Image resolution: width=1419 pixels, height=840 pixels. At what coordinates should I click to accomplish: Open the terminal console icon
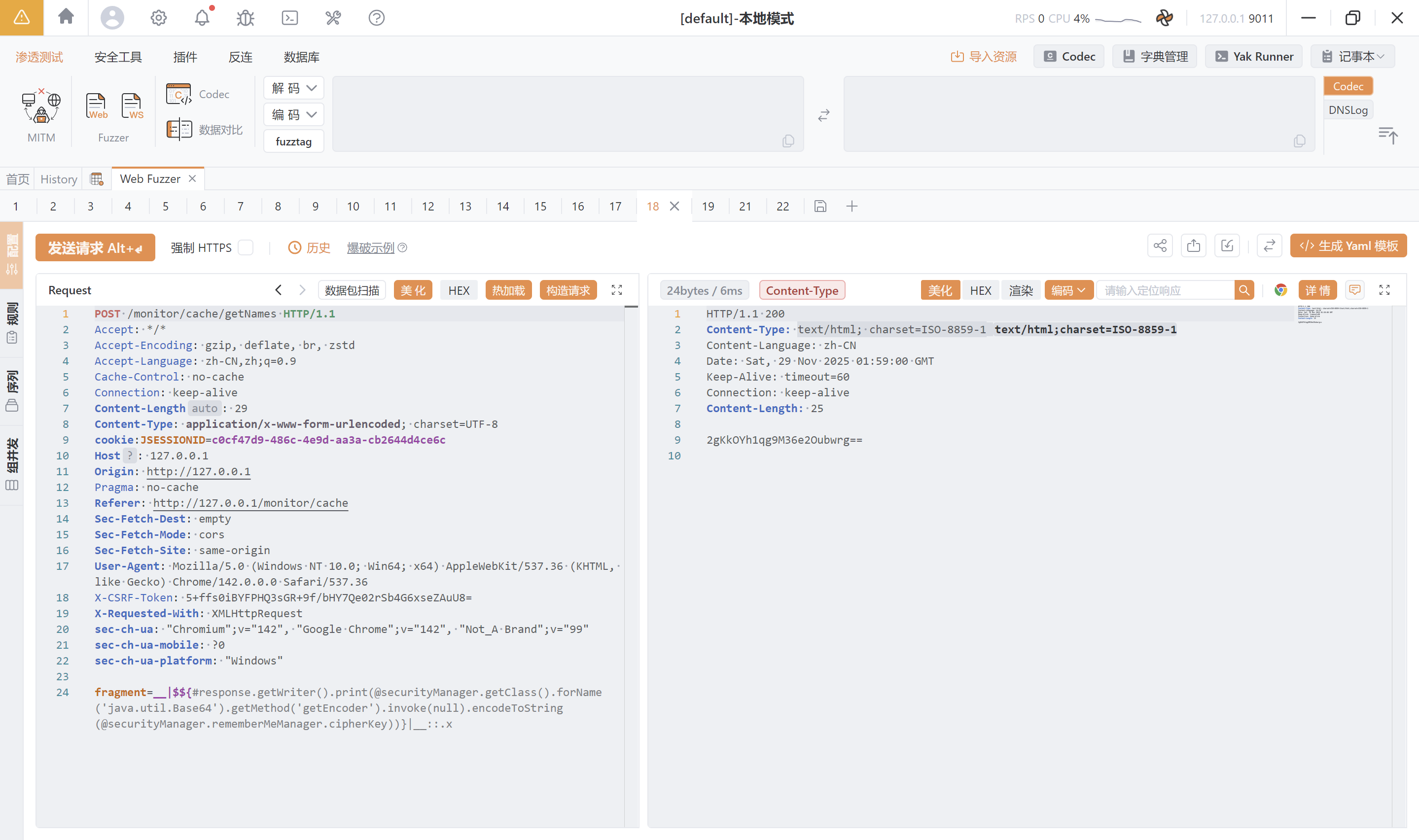(x=290, y=18)
